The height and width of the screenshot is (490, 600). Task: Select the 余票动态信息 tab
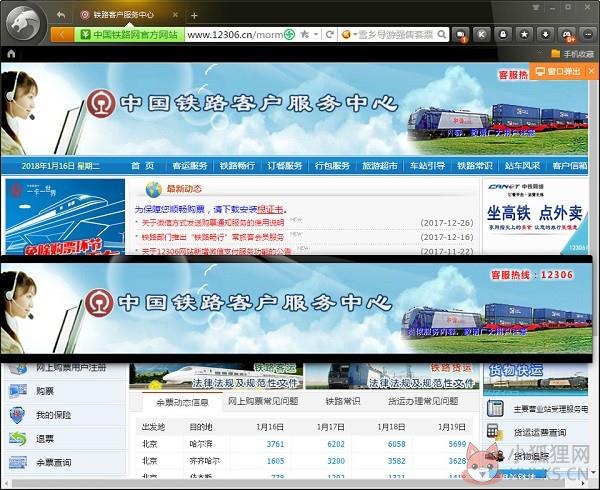tap(182, 402)
